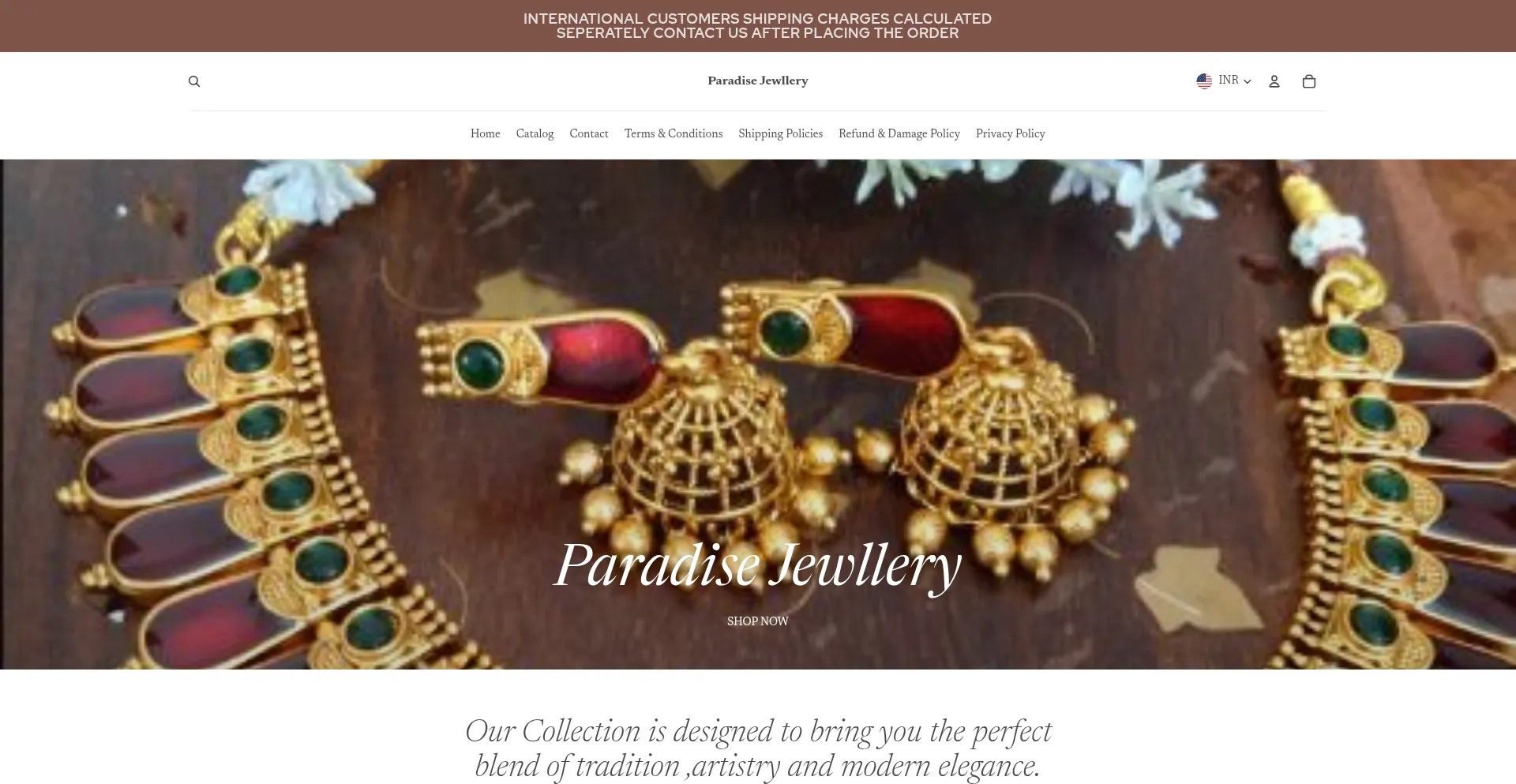1516x784 pixels.
Task: Click the SHOP NOW button
Action: [757, 621]
